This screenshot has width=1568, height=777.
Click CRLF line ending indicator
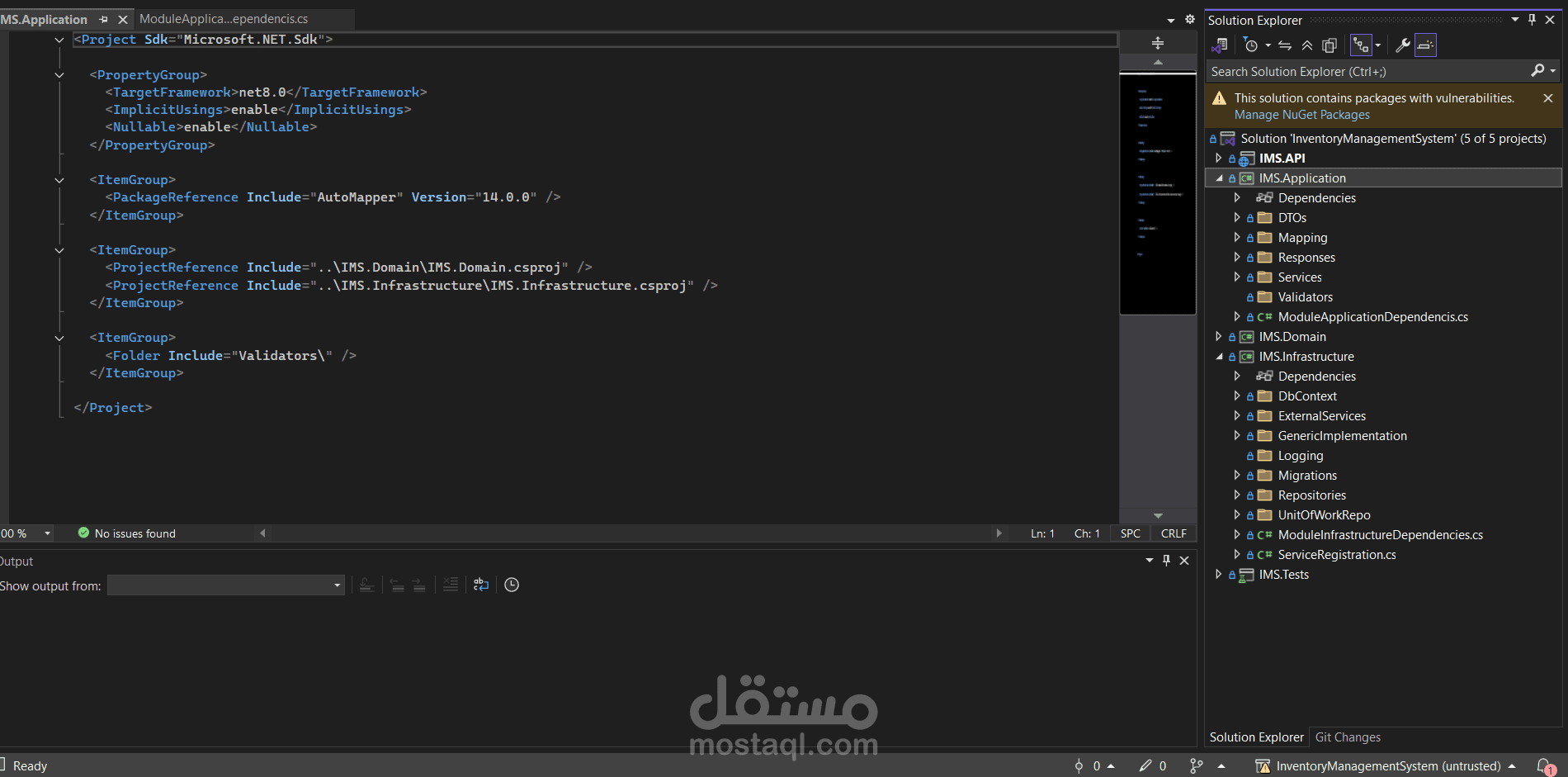(x=1174, y=533)
